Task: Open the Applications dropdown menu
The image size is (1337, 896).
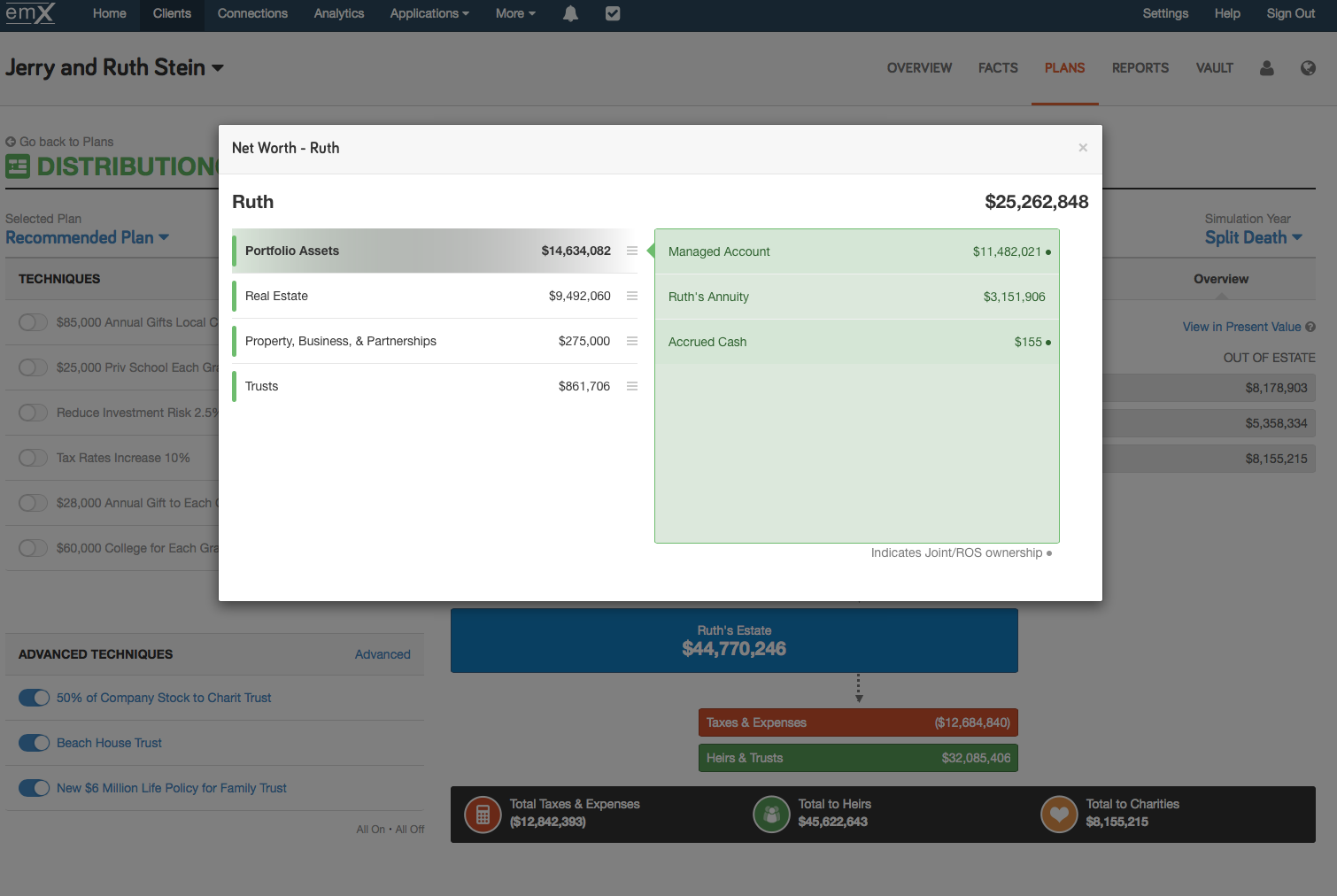Action: pos(429,13)
